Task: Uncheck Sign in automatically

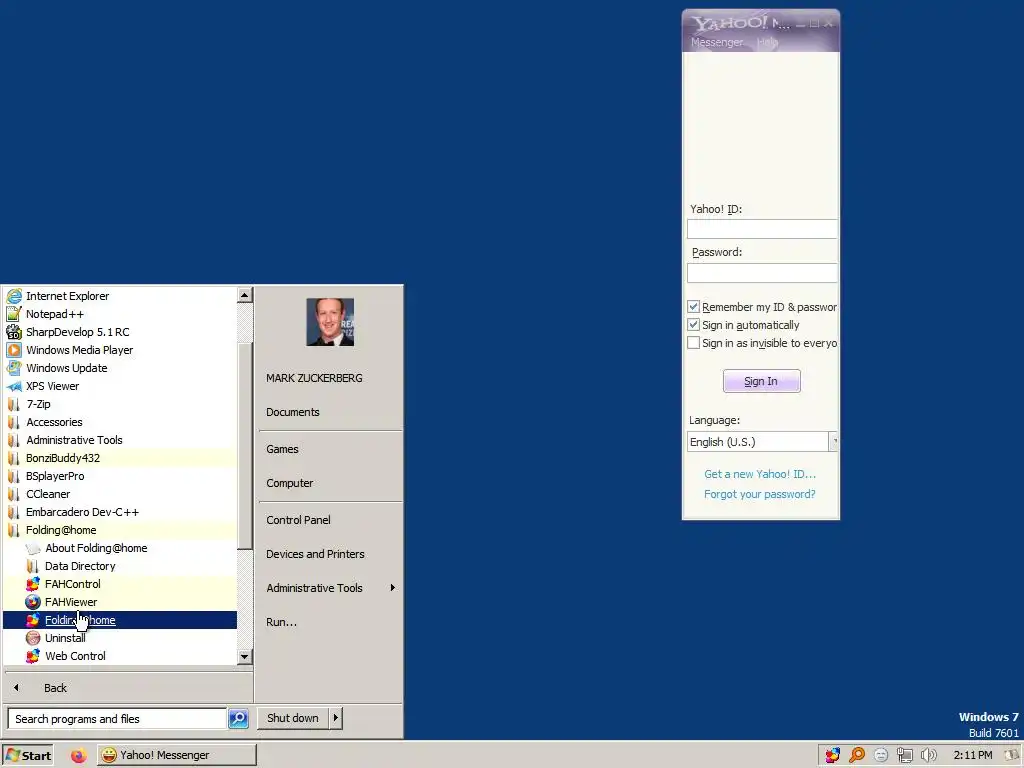Action: point(694,325)
